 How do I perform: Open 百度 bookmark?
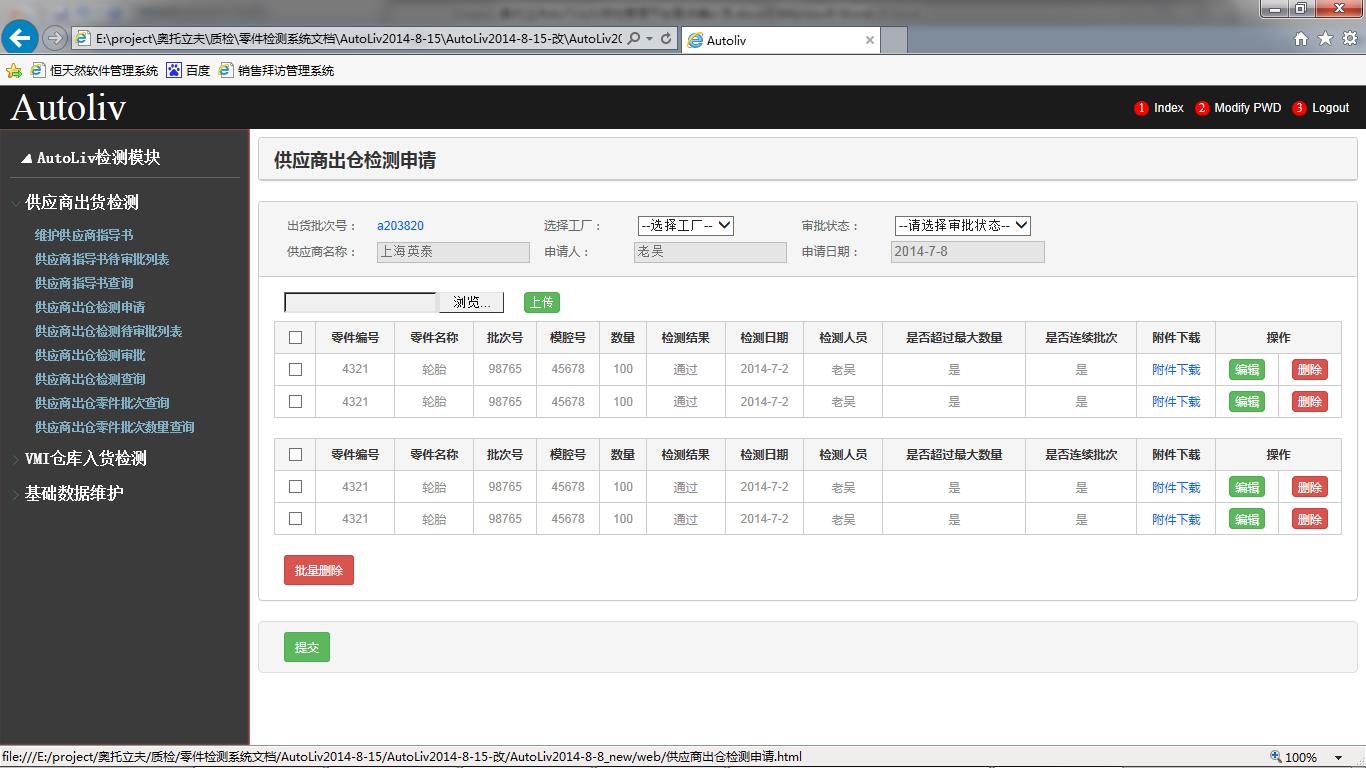pos(188,71)
